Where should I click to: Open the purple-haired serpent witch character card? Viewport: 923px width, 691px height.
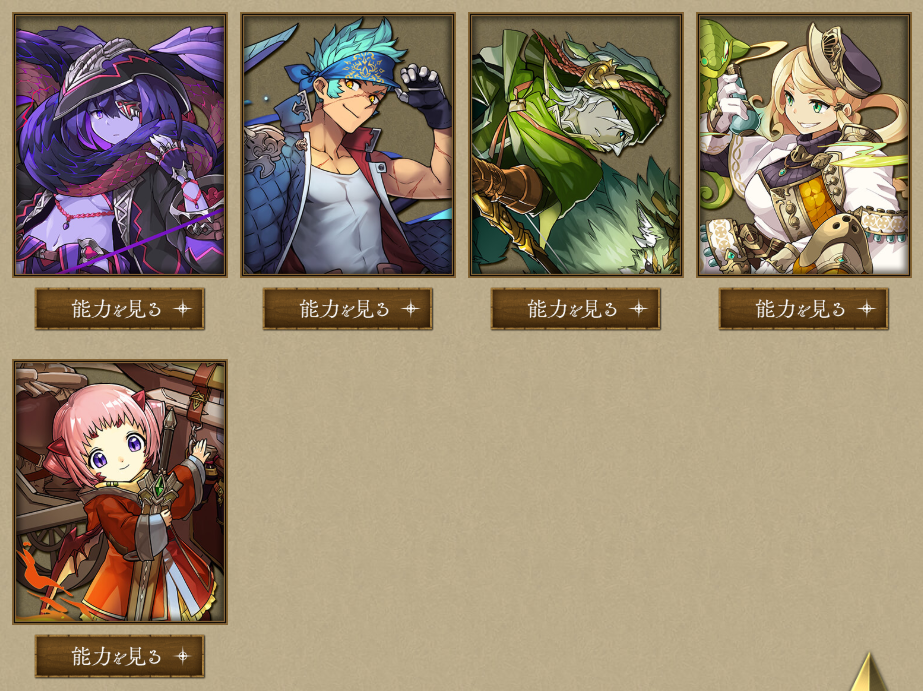coord(120,145)
